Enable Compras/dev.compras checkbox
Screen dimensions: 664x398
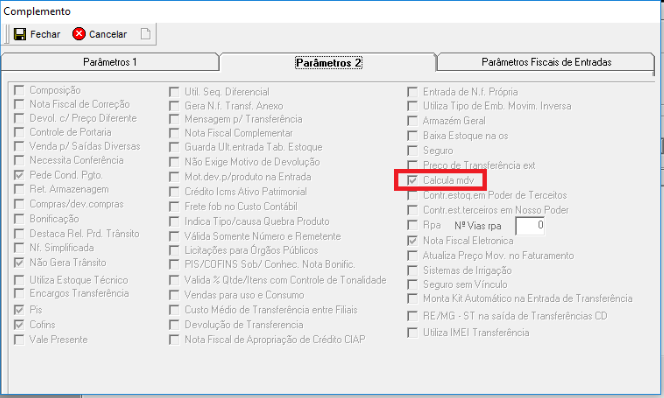point(19,204)
